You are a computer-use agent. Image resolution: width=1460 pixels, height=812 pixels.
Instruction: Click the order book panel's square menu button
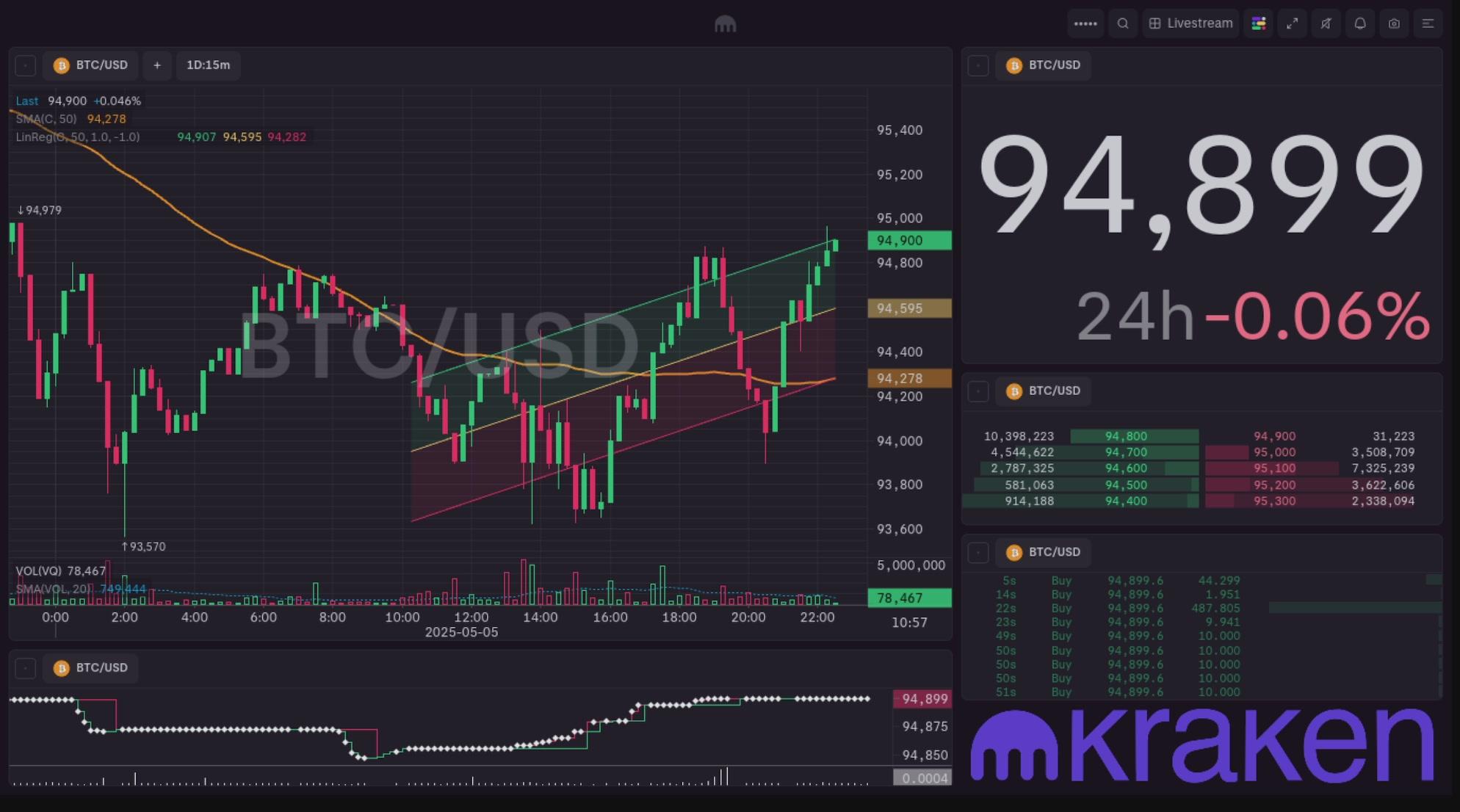[978, 391]
